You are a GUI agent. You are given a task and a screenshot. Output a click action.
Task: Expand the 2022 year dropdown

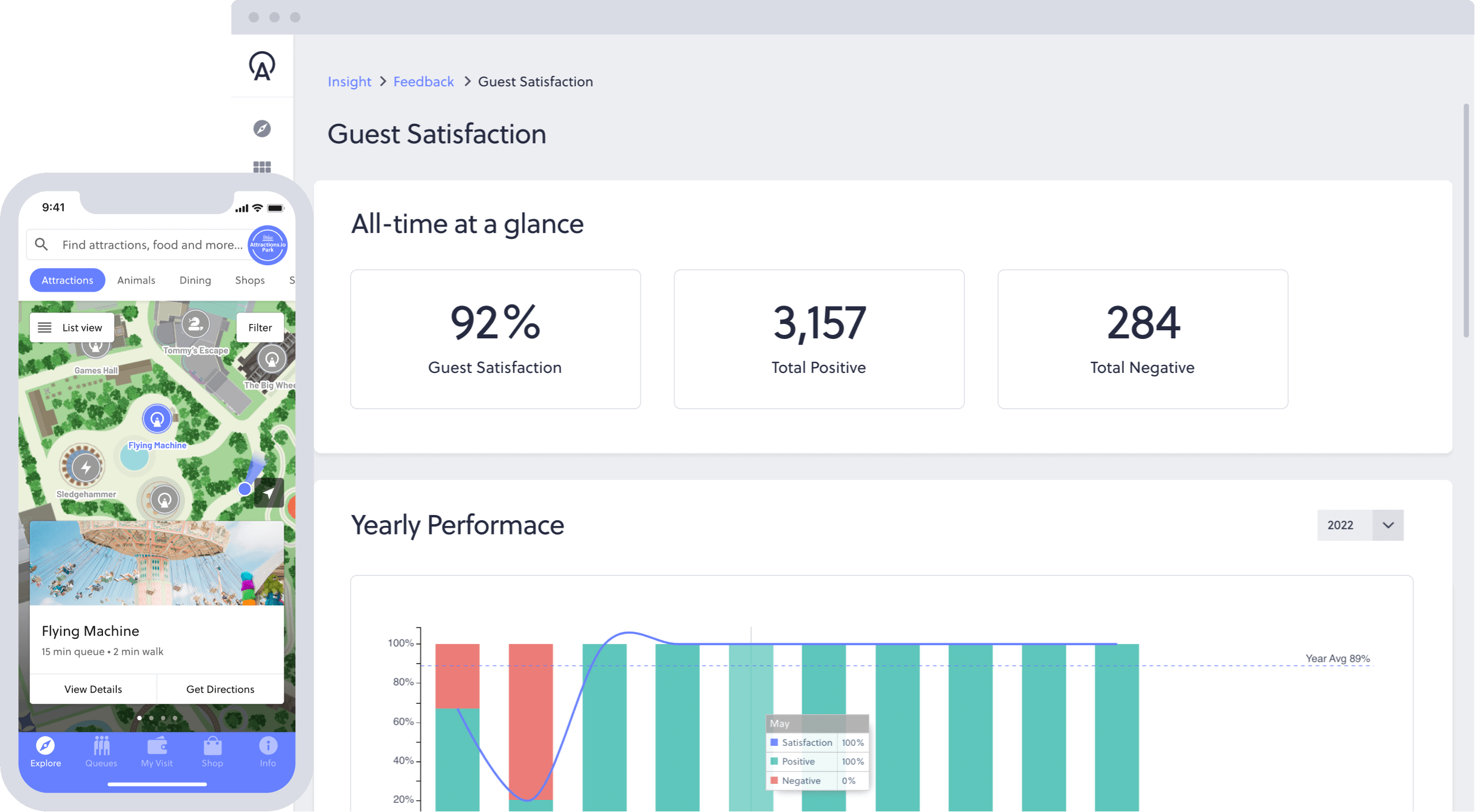1388,525
